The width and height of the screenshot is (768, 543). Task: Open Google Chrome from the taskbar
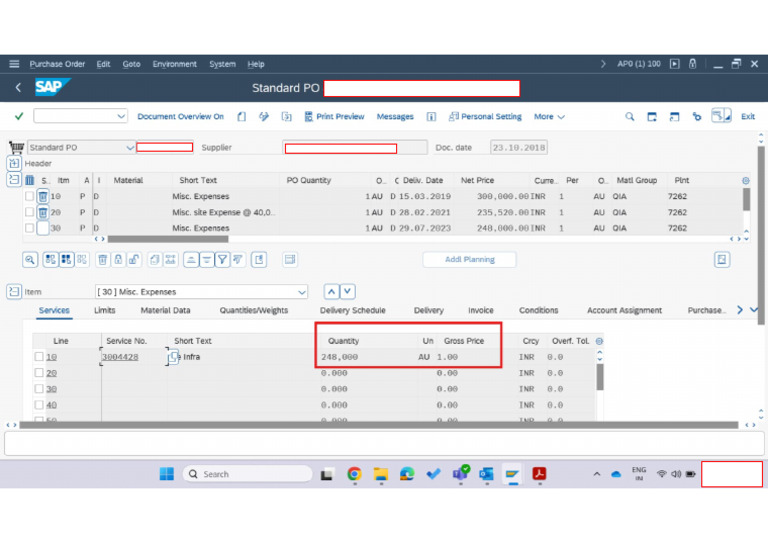(354, 473)
